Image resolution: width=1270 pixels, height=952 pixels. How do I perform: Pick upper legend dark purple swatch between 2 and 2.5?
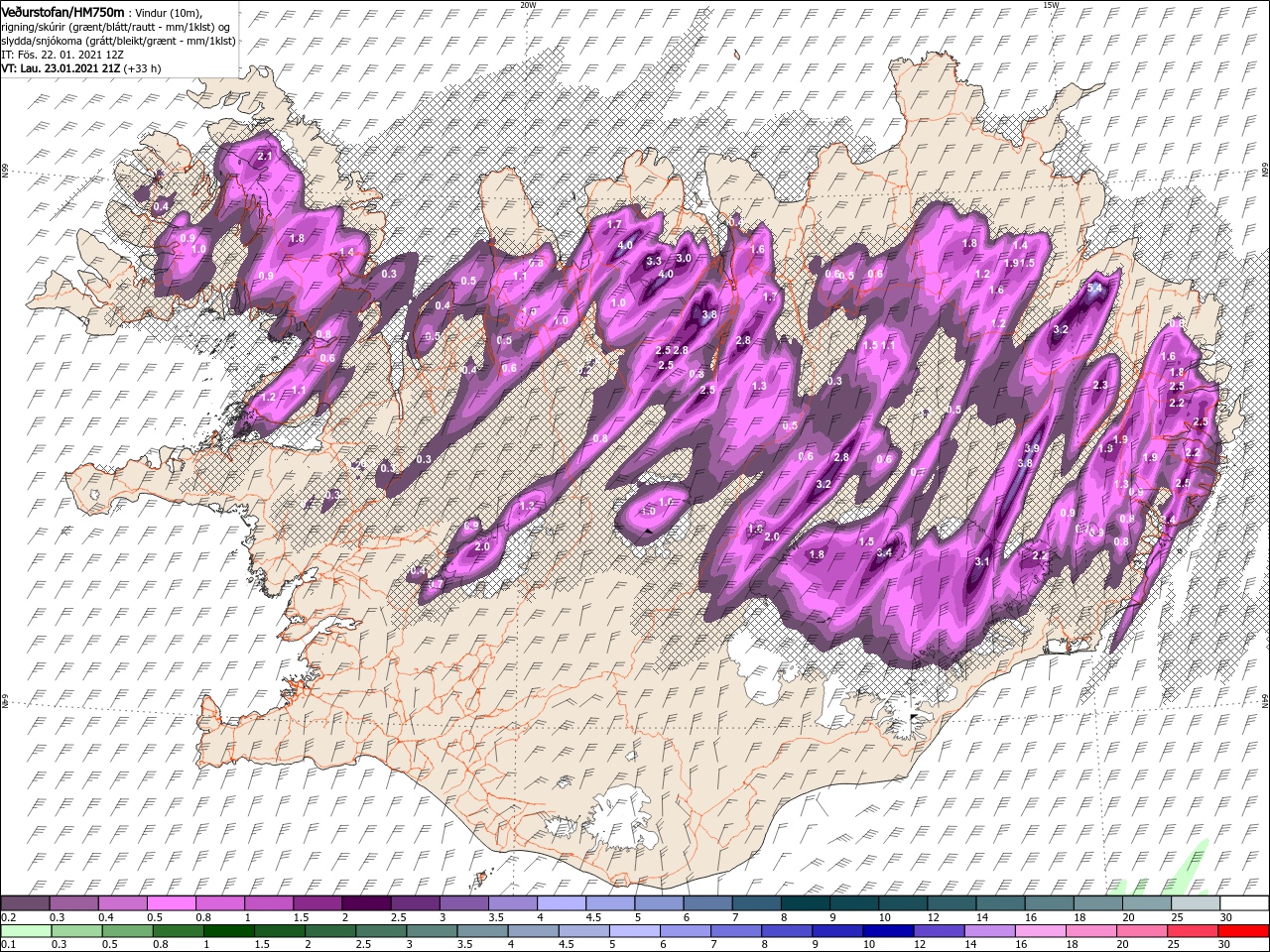(x=368, y=902)
